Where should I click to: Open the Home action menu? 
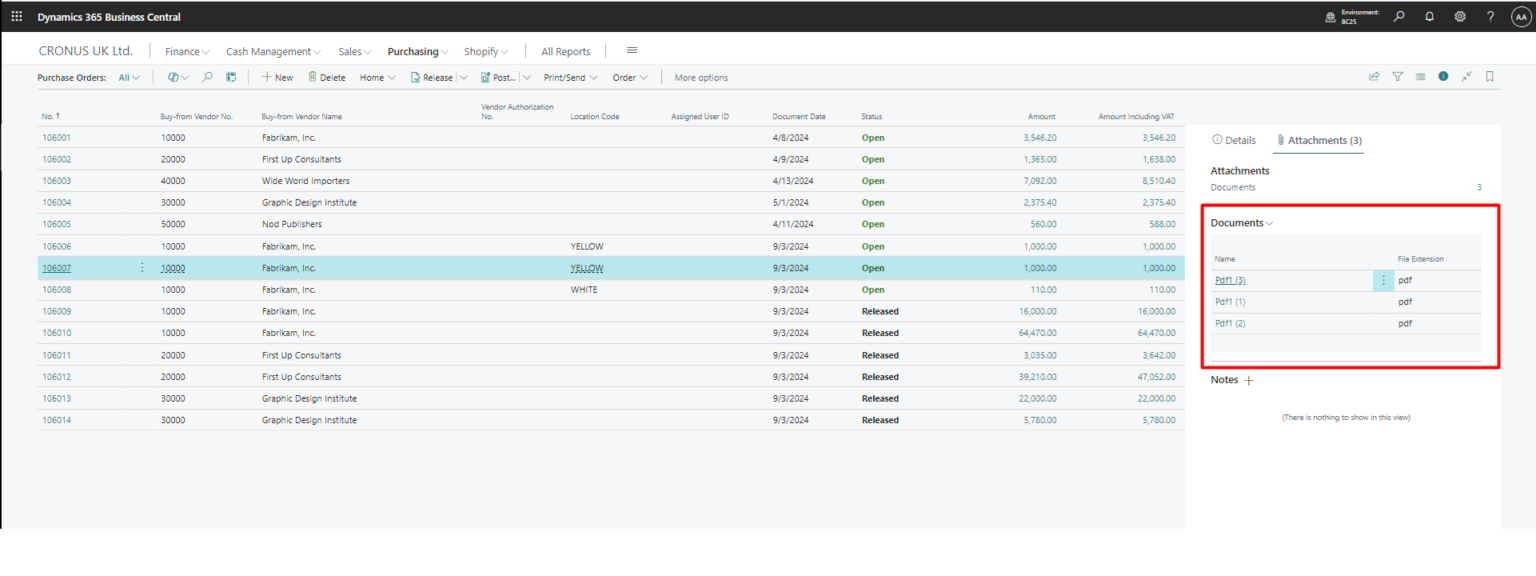378,77
